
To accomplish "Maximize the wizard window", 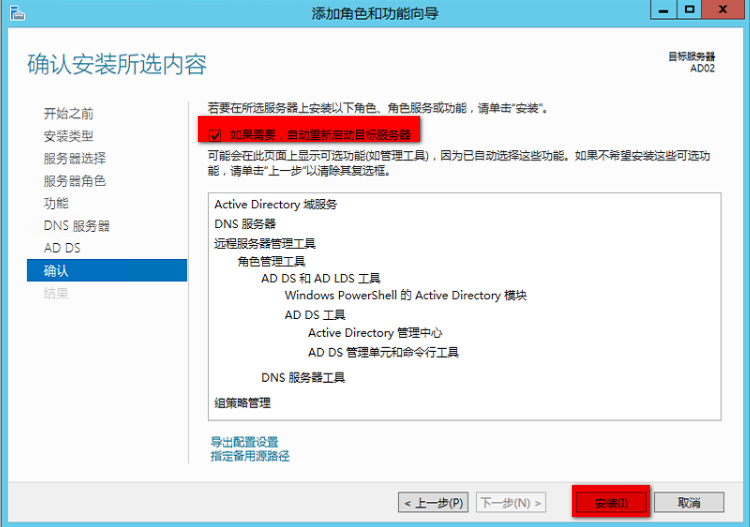I will tap(689, 10).
